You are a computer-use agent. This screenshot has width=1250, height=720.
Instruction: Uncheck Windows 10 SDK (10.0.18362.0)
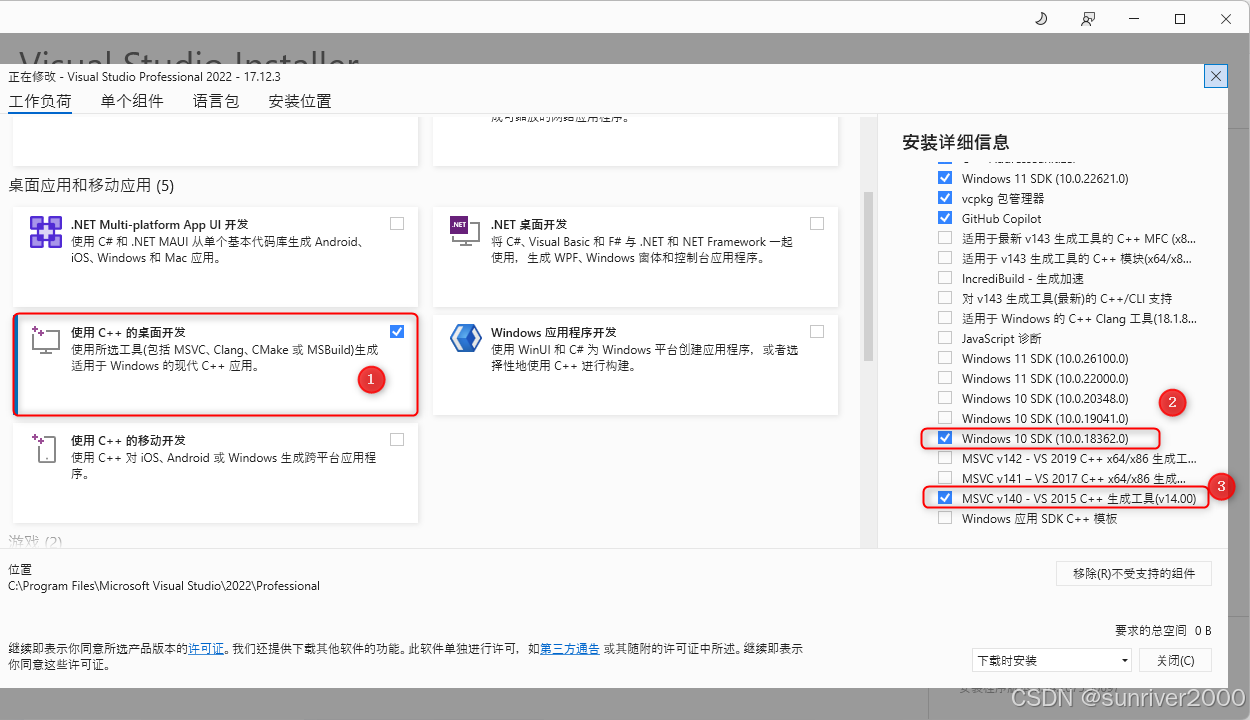(x=945, y=438)
